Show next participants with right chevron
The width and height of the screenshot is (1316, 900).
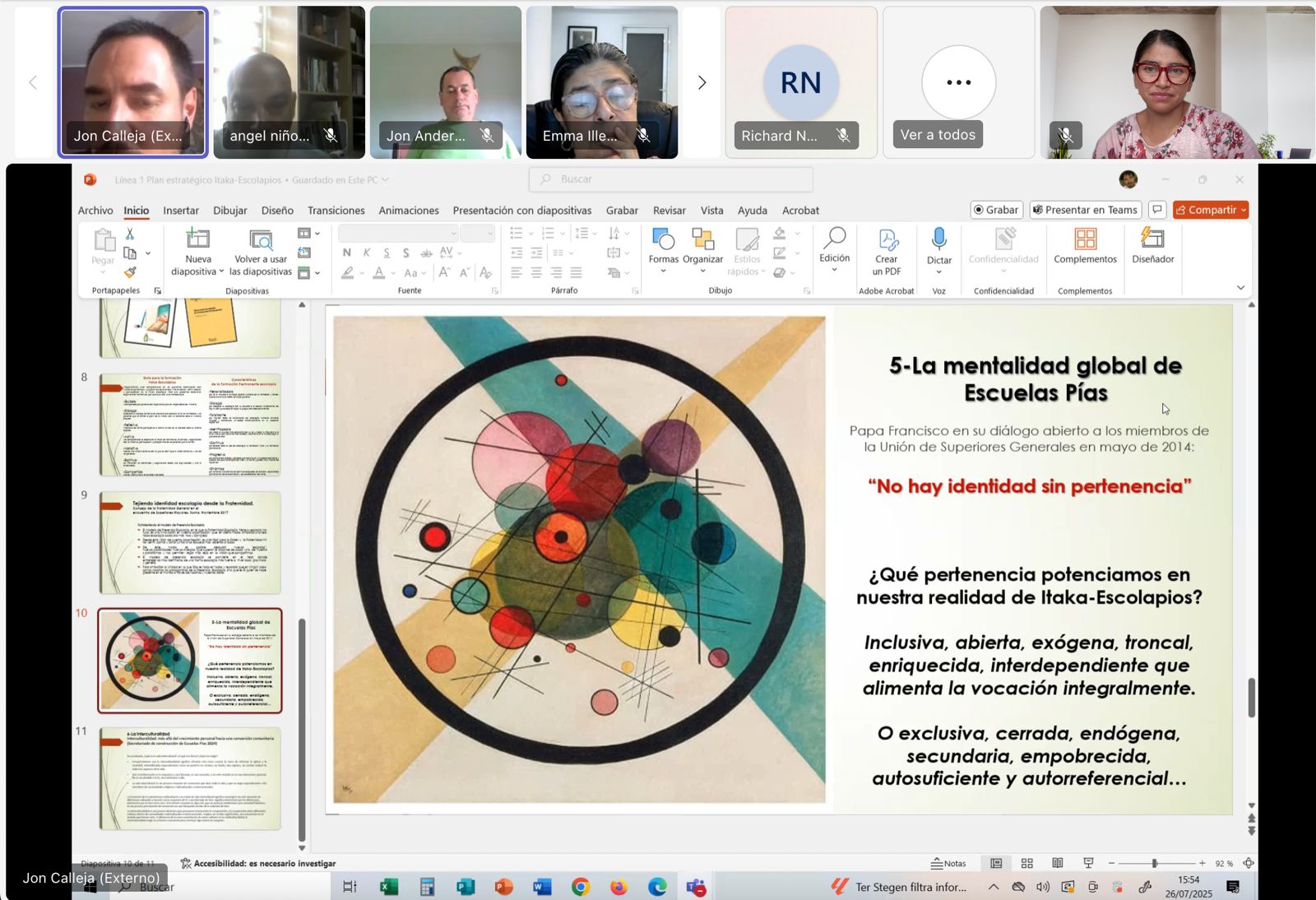point(702,82)
